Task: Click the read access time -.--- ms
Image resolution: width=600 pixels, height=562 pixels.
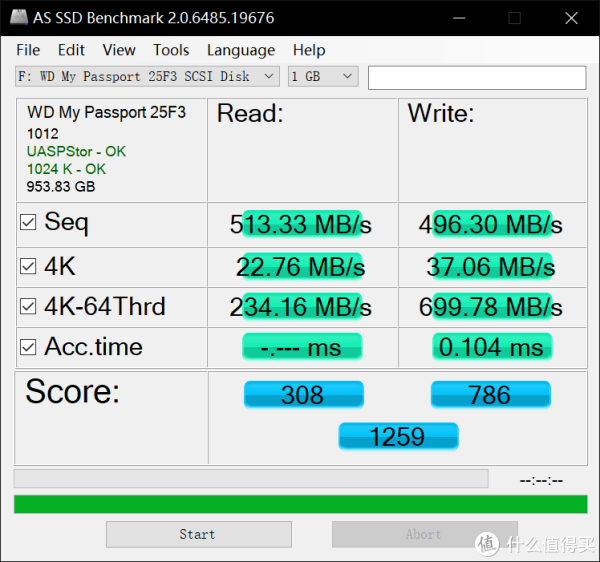Action: coord(302,347)
